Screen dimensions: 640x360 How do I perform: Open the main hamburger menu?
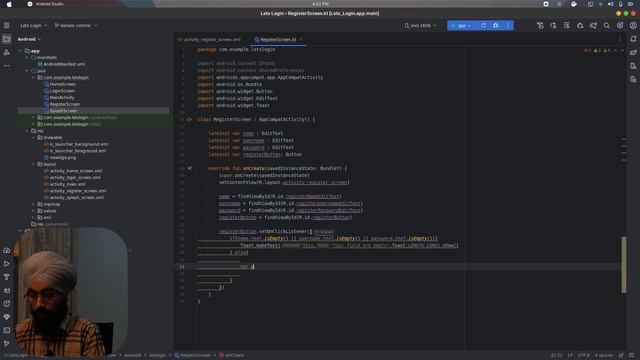(x=7, y=25)
